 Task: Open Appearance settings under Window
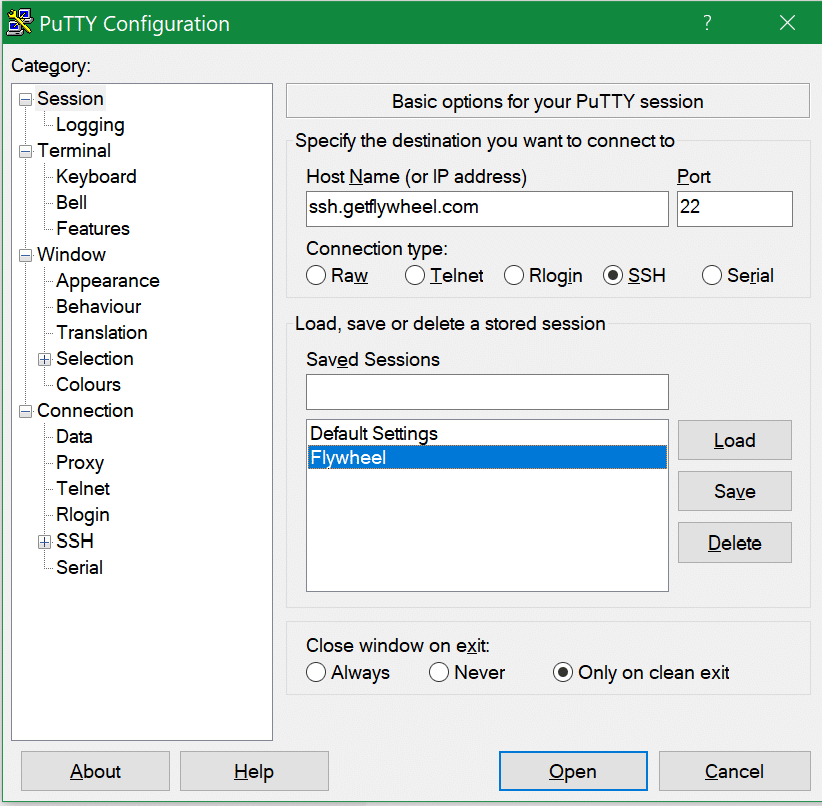tap(107, 281)
